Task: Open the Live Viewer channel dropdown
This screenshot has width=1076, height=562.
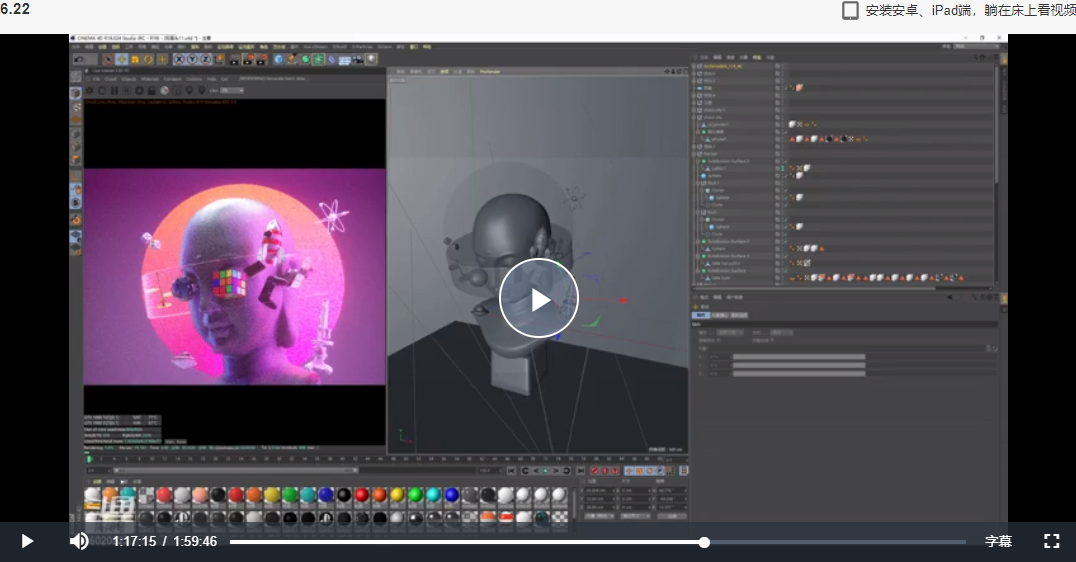Action: [232, 91]
